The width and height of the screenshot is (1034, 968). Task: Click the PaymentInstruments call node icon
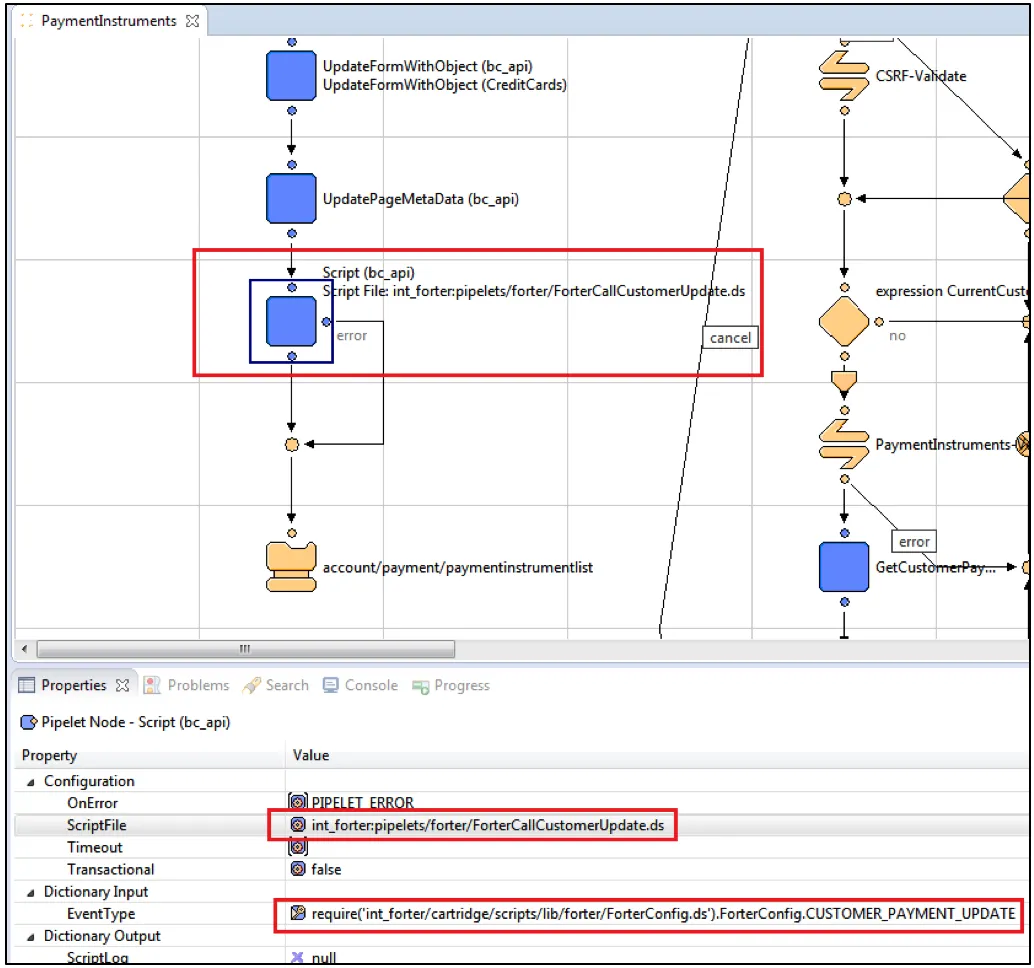(x=844, y=444)
